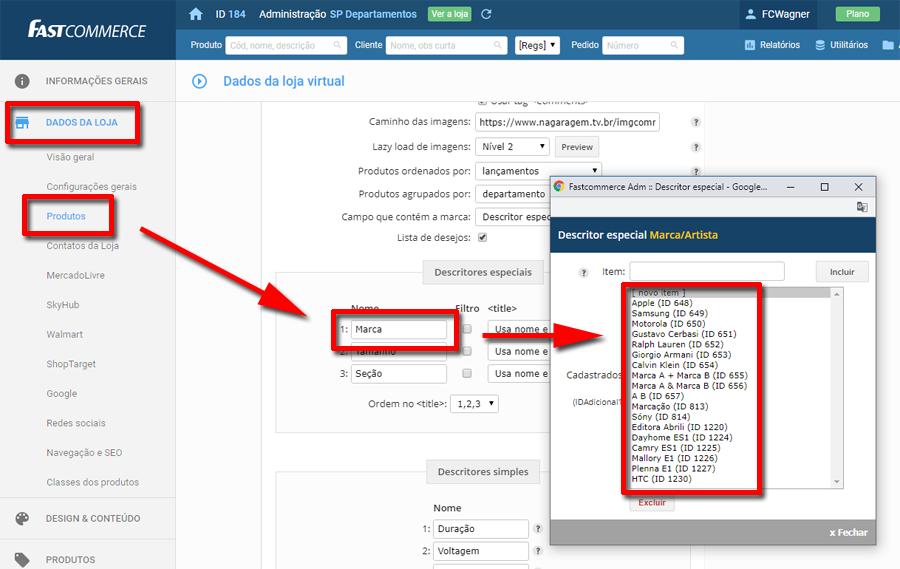Open SkyHub in sidebar
The width and height of the screenshot is (900, 569).
63,305
